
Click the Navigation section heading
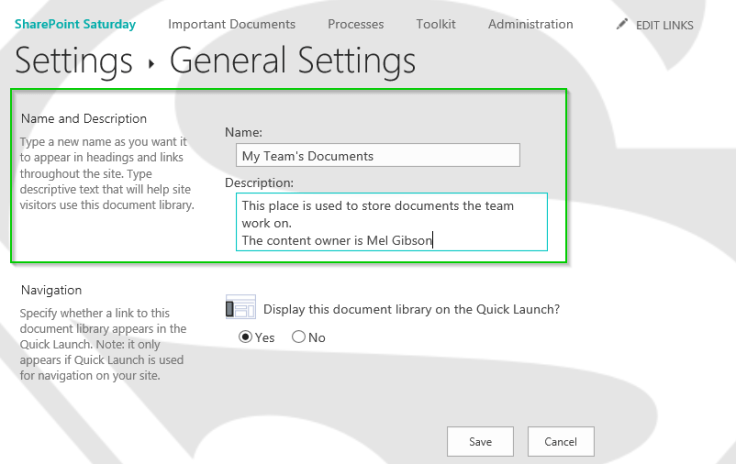pos(51,290)
